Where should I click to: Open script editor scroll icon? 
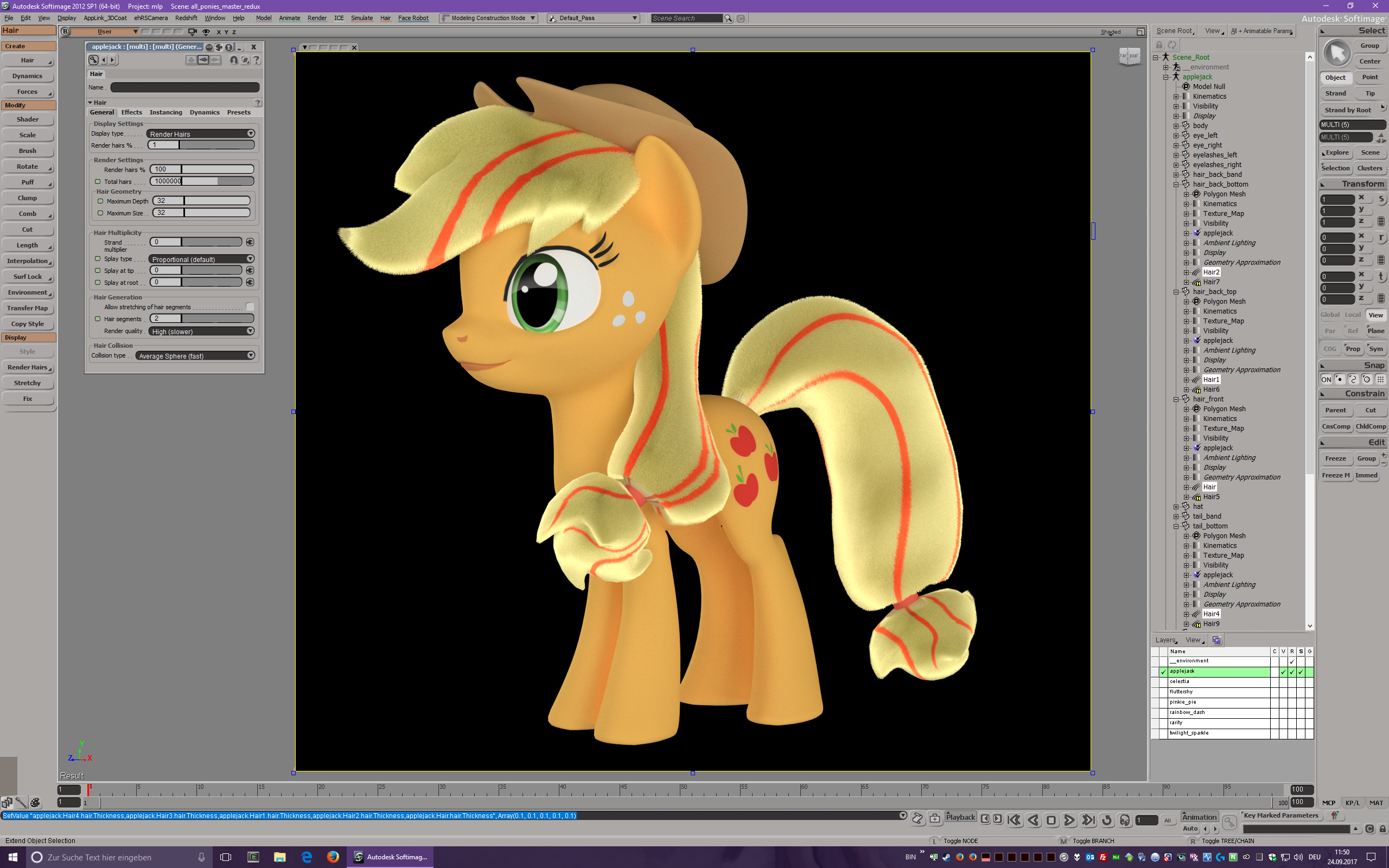coord(918,819)
